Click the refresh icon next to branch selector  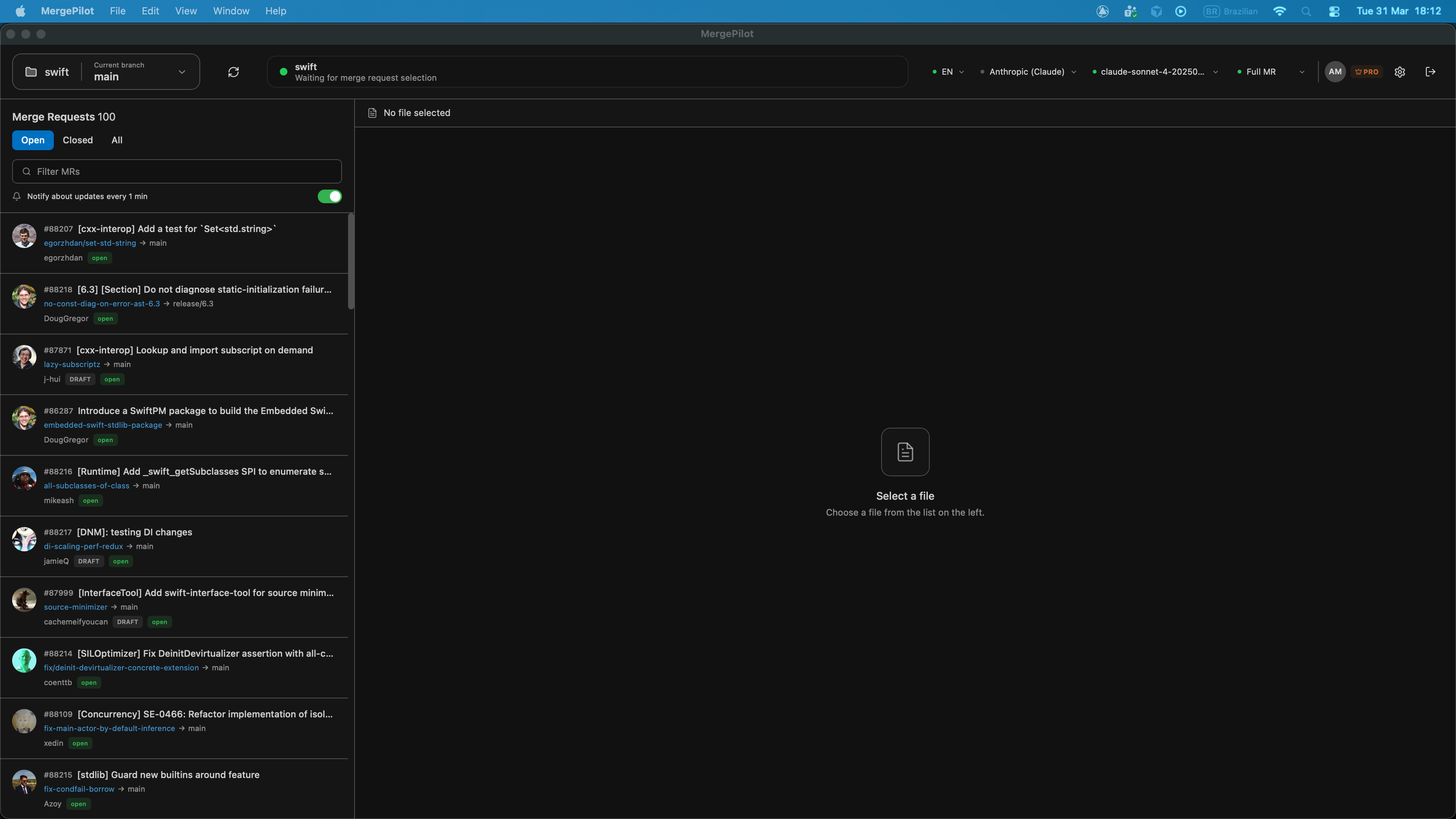[x=234, y=72]
